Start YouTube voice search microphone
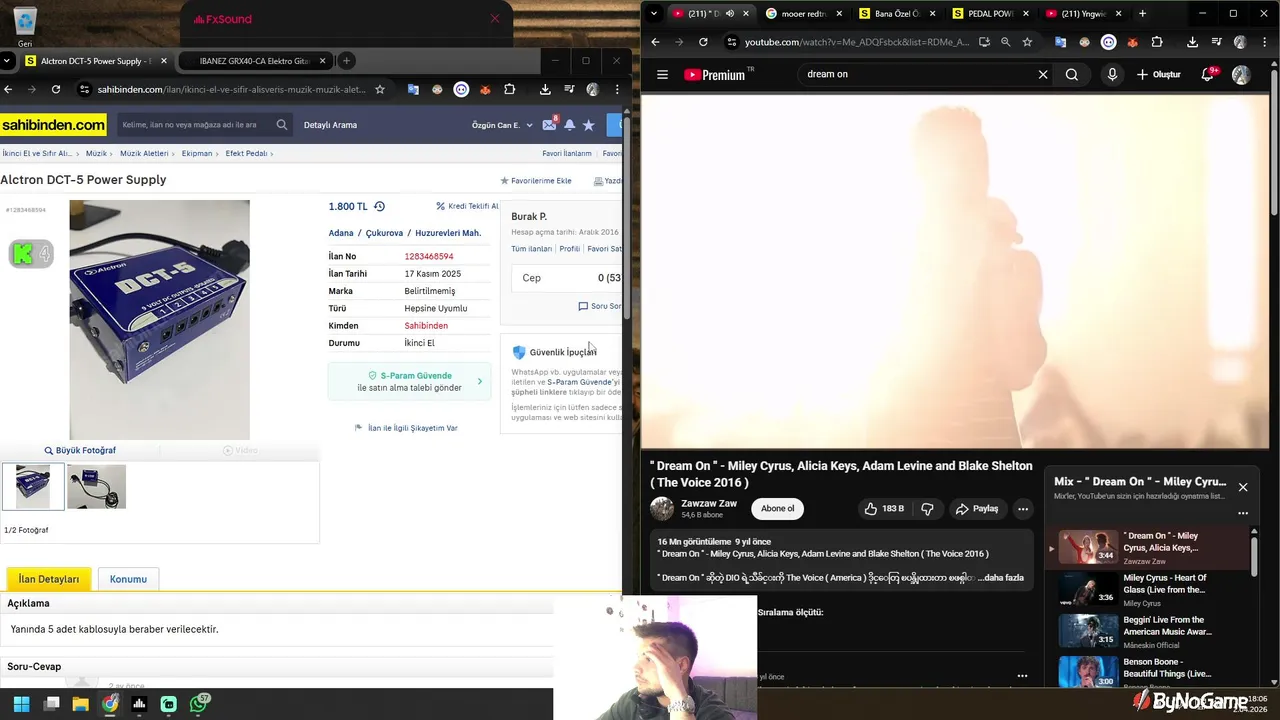The width and height of the screenshot is (1280, 720). [x=1112, y=74]
